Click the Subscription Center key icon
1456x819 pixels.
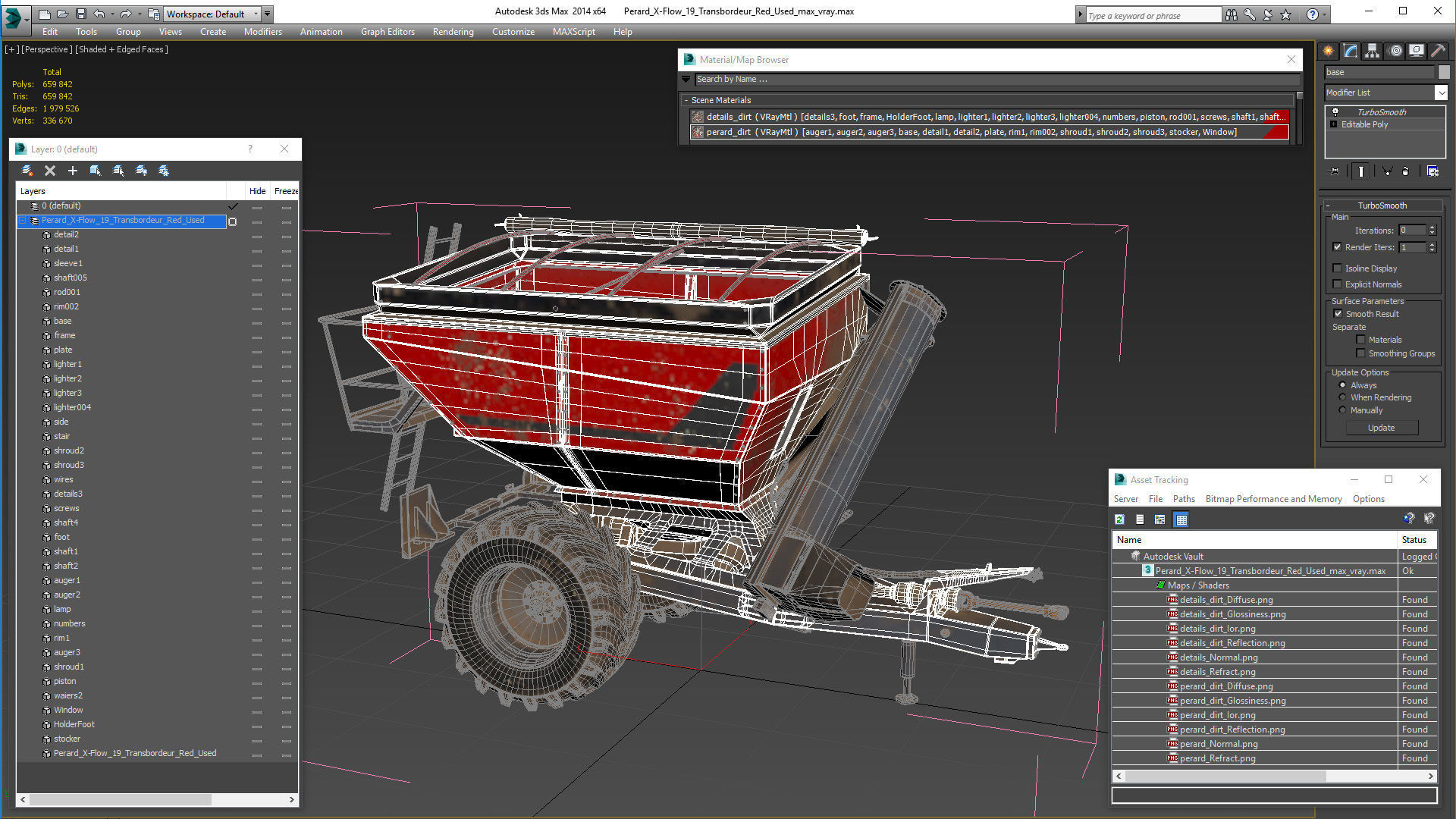tap(1249, 14)
